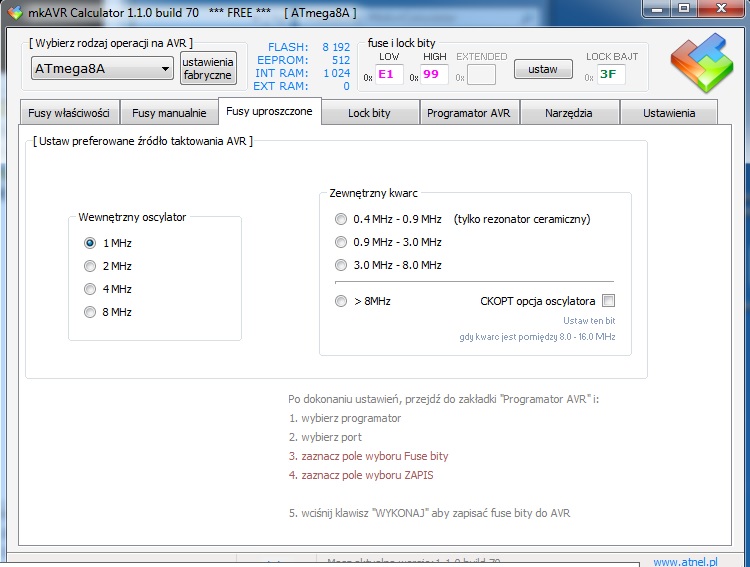Viewport: 750px width, 567px height.
Task: Click the mkAVR app icon in title bar
Action: tap(15, 12)
